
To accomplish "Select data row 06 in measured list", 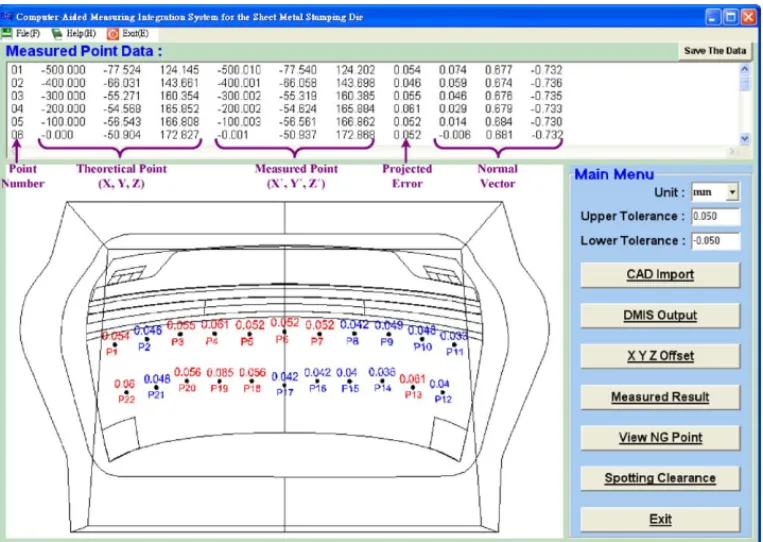I will (286, 135).
